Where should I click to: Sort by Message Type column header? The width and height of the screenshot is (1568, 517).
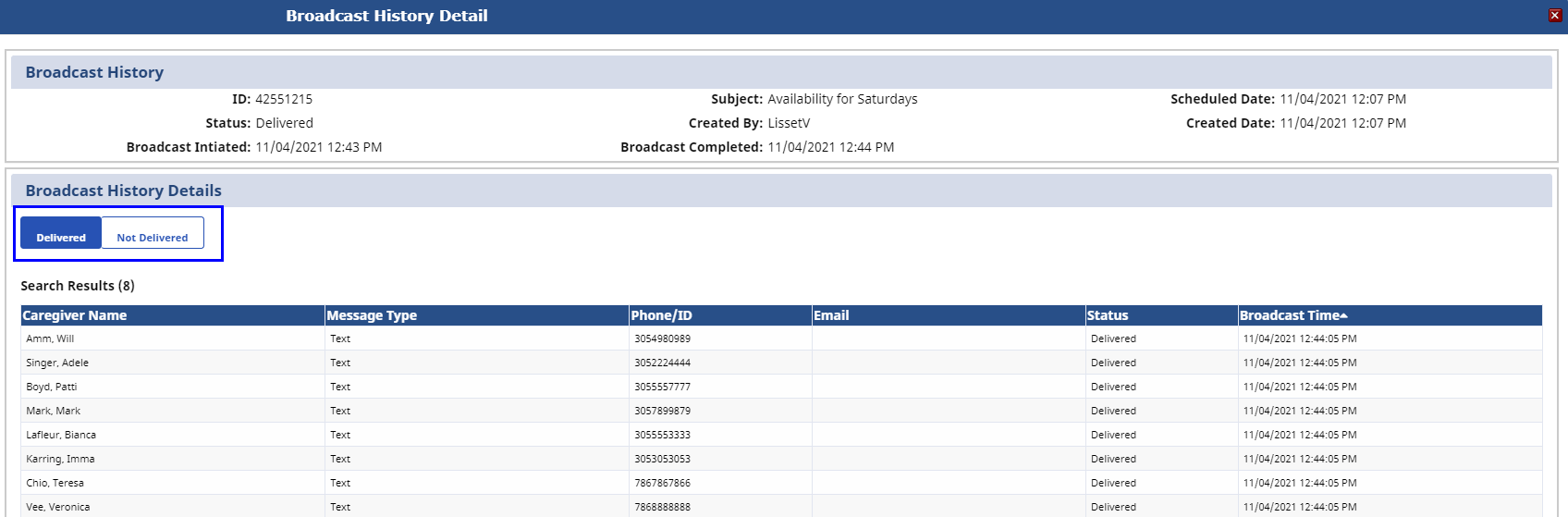click(x=372, y=315)
